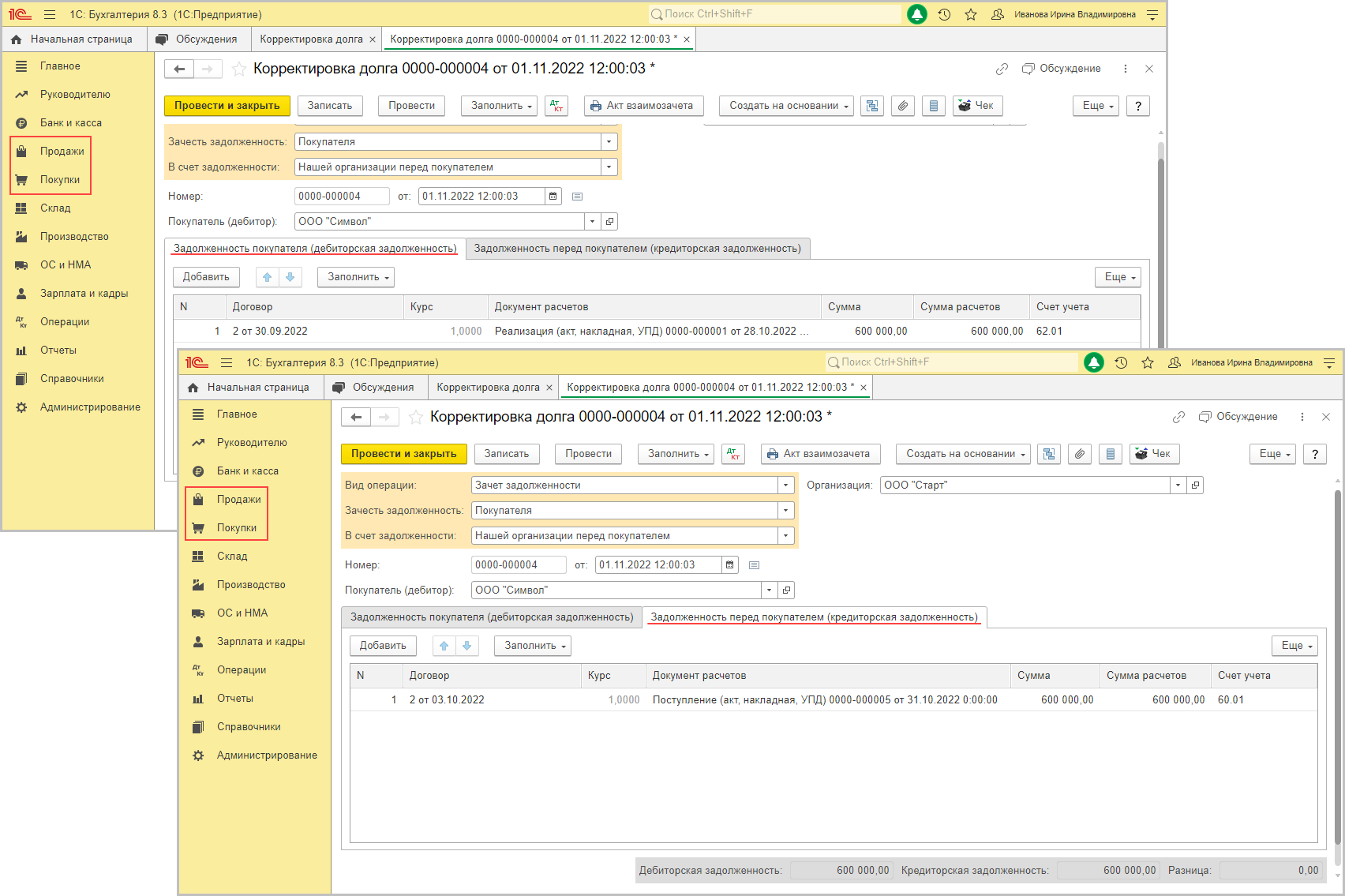Click Добавить button in front window table
The height and width of the screenshot is (896, 1345).
[383, 646]
